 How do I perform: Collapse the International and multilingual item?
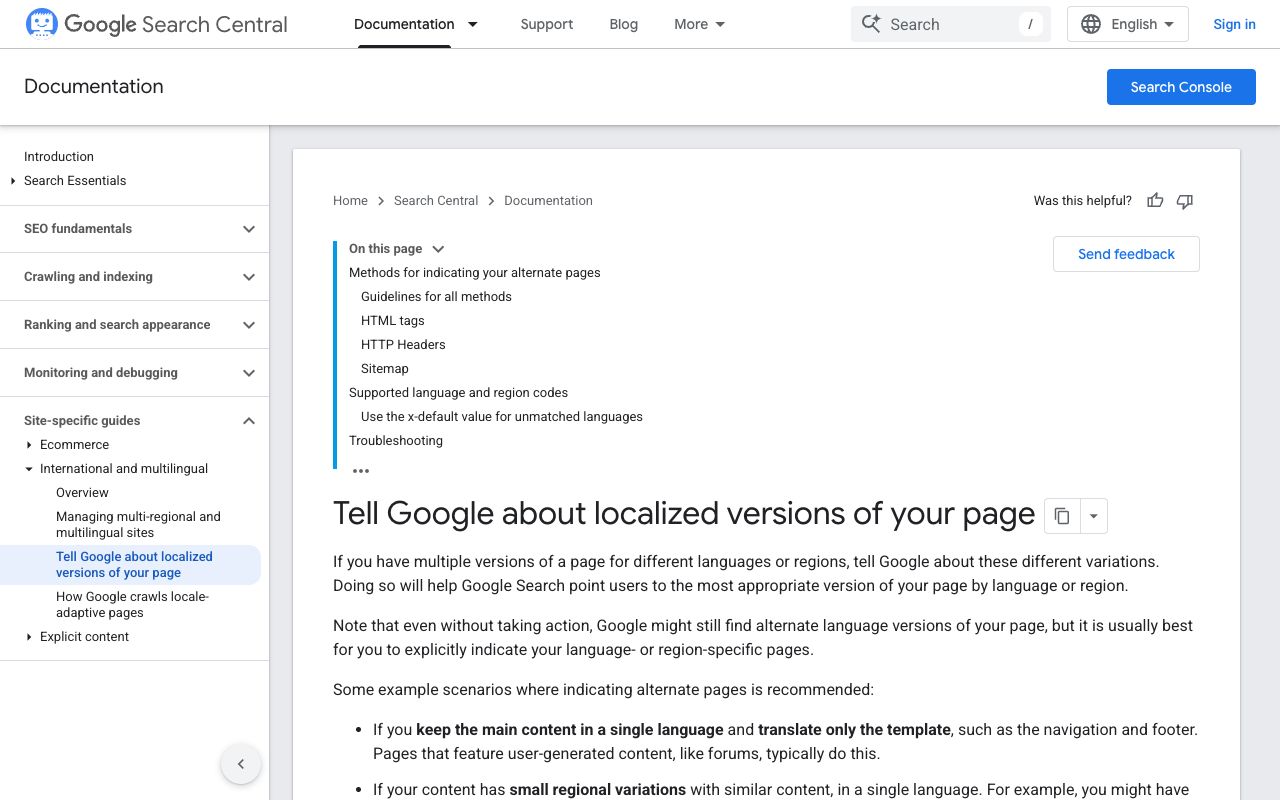29,469
